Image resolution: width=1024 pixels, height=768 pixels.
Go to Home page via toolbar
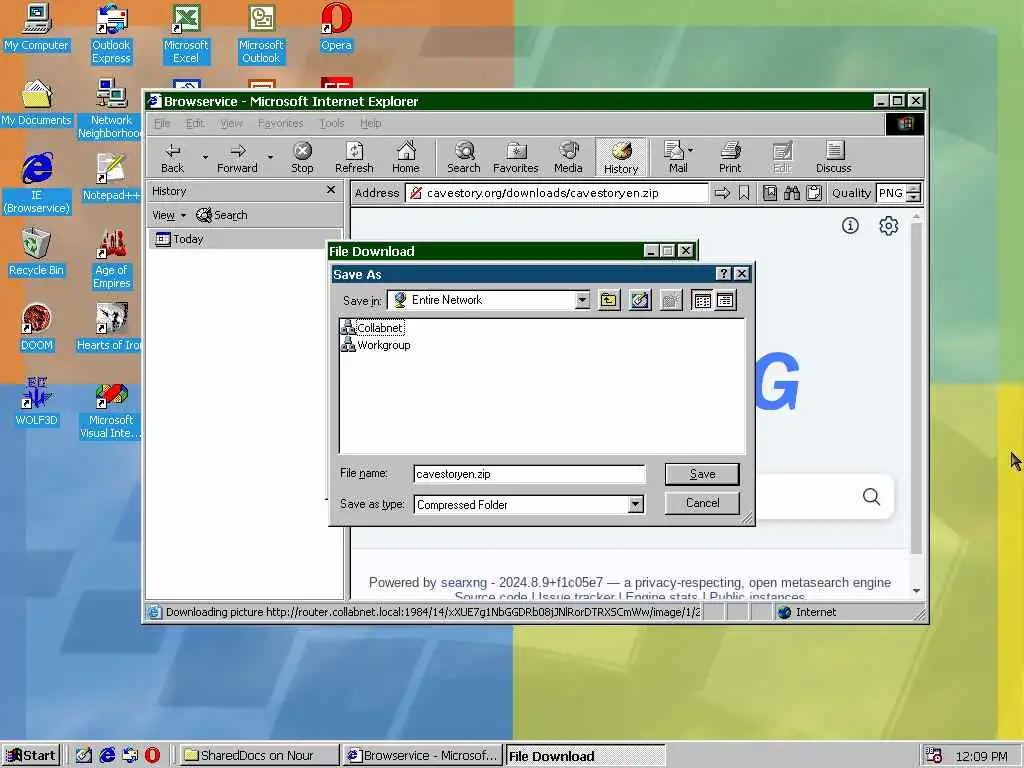[x=406, y=157]
